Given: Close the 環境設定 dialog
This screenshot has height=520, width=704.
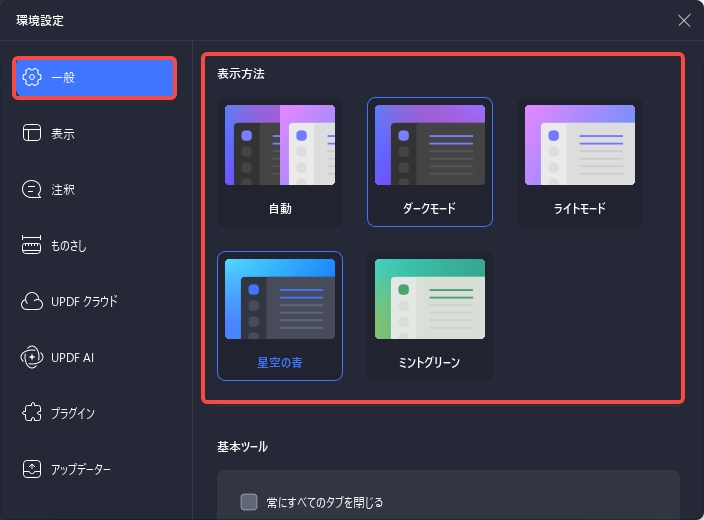Looking at the screenshot, I should point(684,20).
